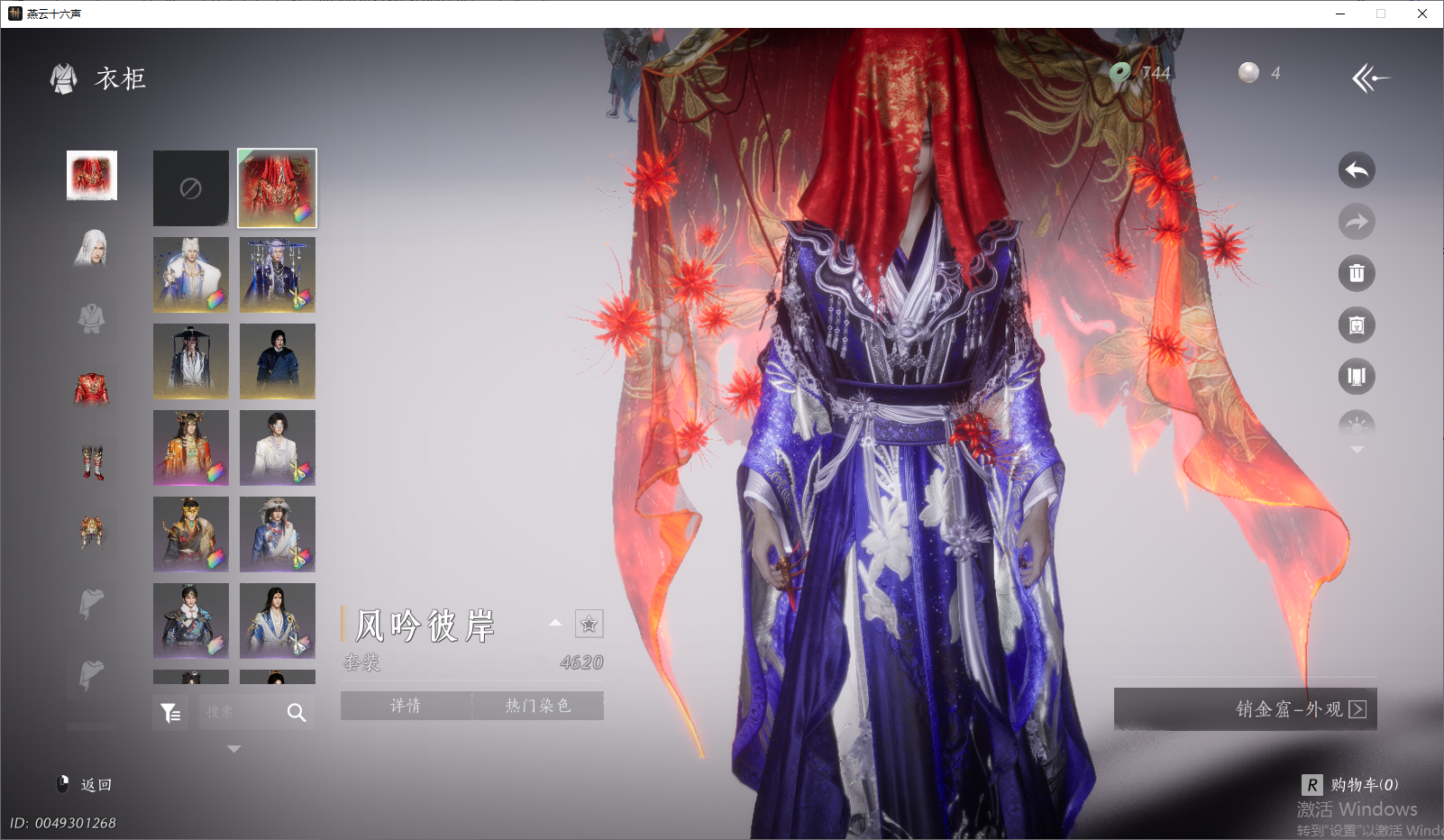Screen dimensions: 1444x840
Task: Go to 销金窟-外观 shop
Action: pyautogui.click(x=1245, y=709)
